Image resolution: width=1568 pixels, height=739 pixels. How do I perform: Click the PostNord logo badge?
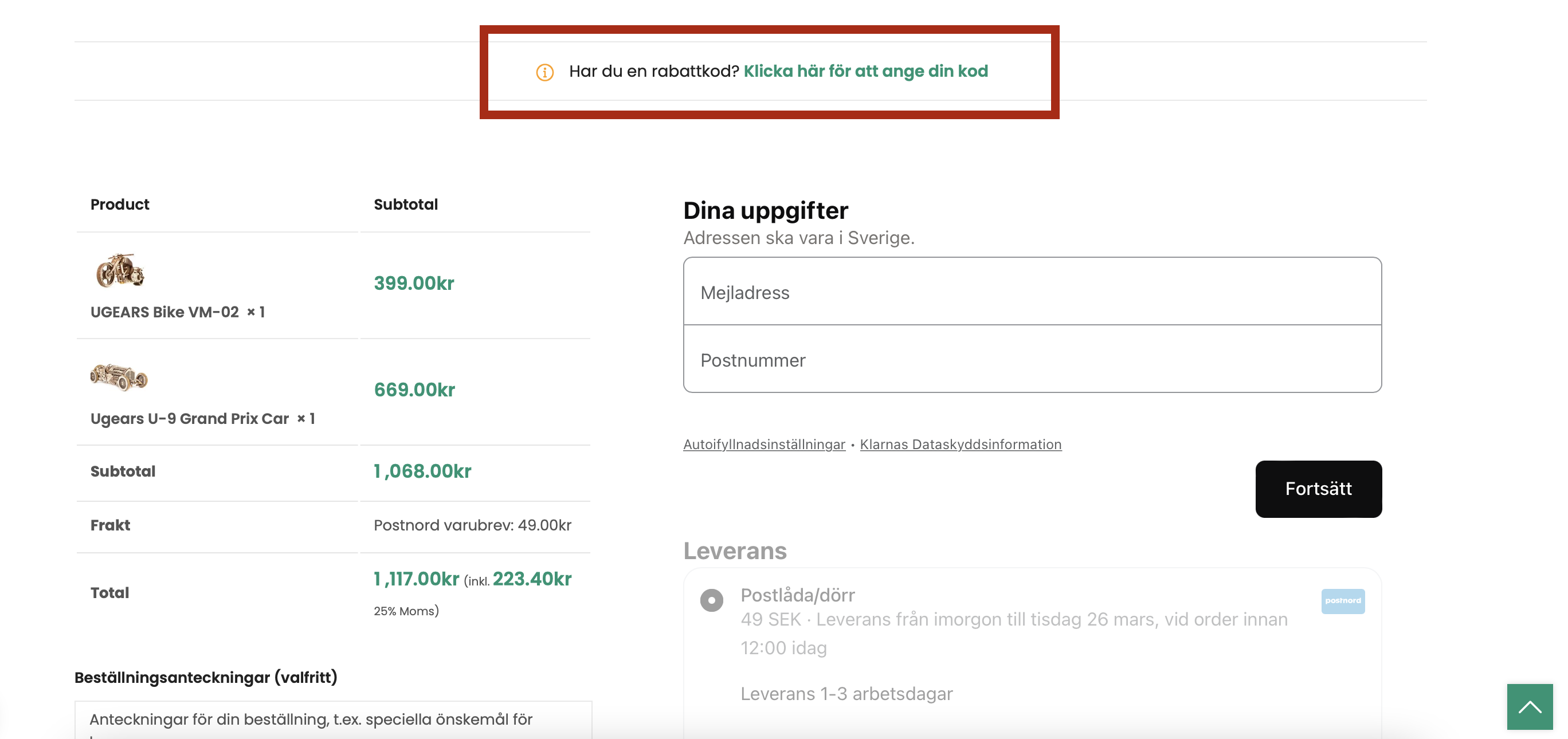coord(1343,601)
